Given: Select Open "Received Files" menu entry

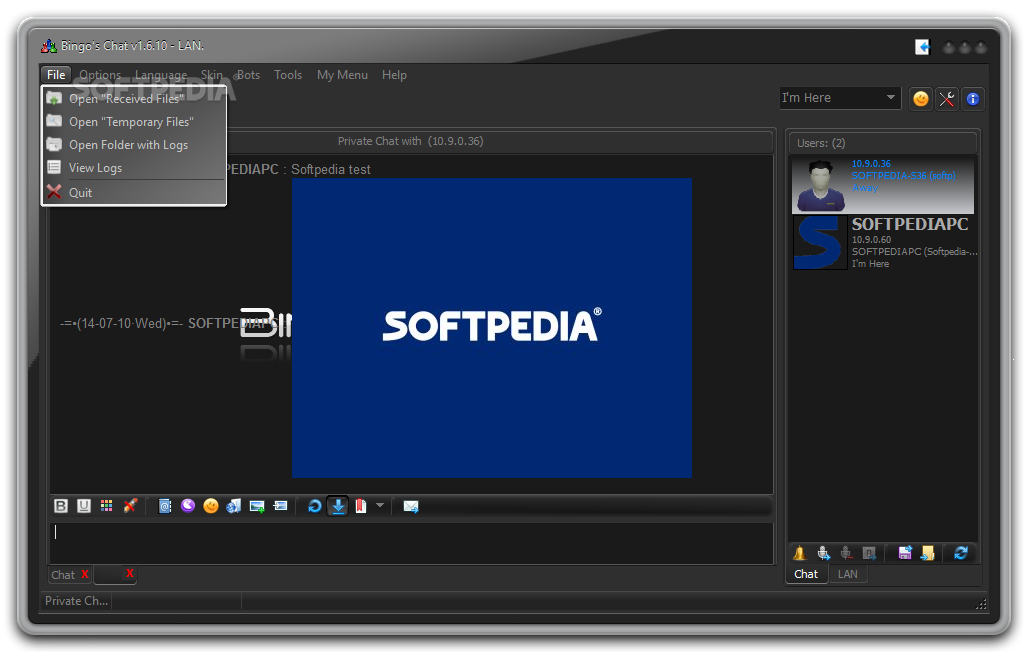Looking at the screenshot, I should pos(134,98).
